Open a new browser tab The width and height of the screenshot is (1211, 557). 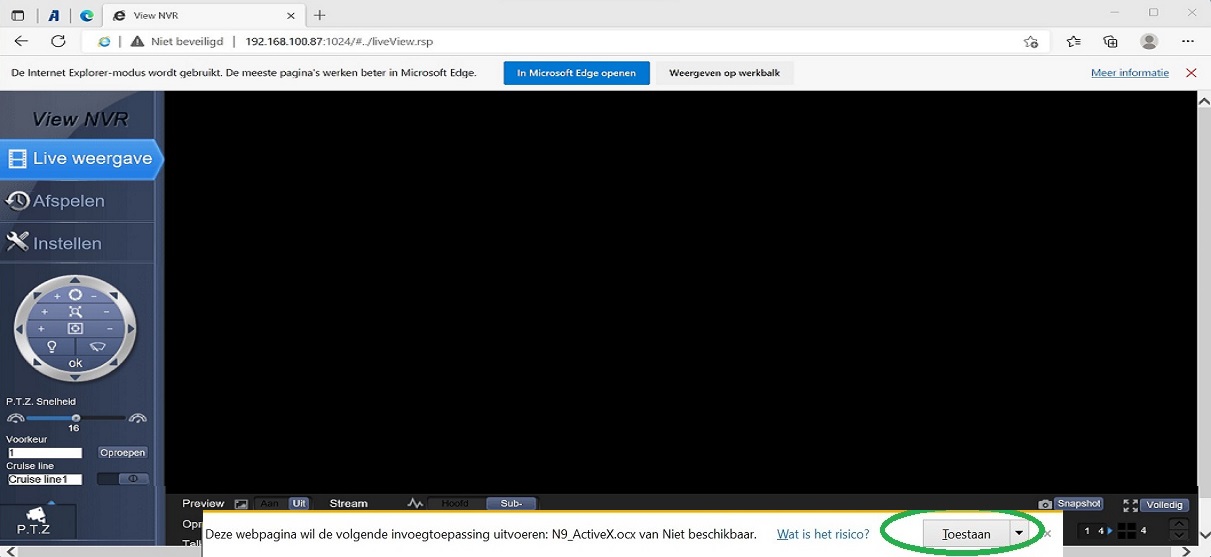point(320,15)
